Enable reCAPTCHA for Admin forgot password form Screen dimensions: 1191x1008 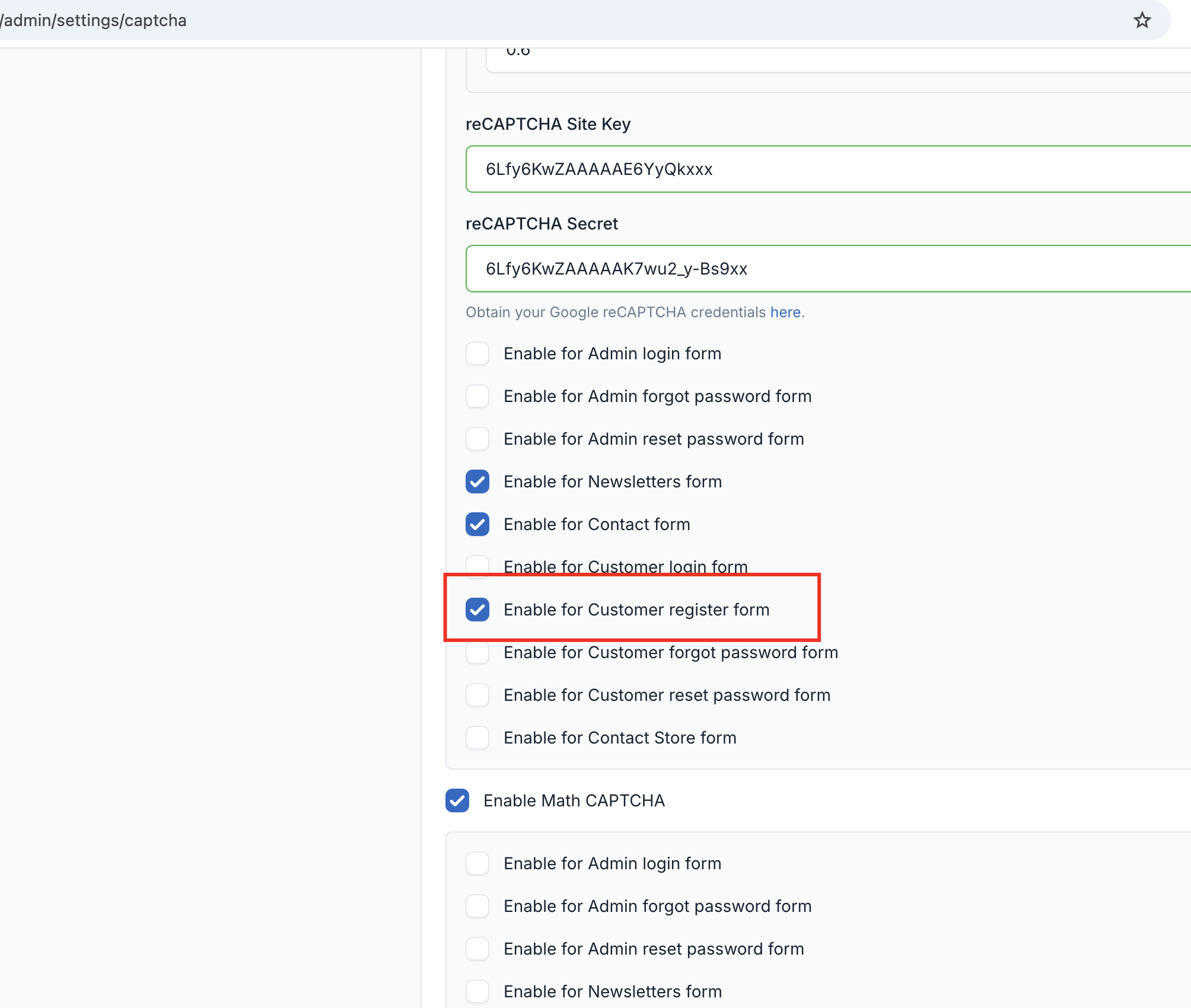coord(477,396)
